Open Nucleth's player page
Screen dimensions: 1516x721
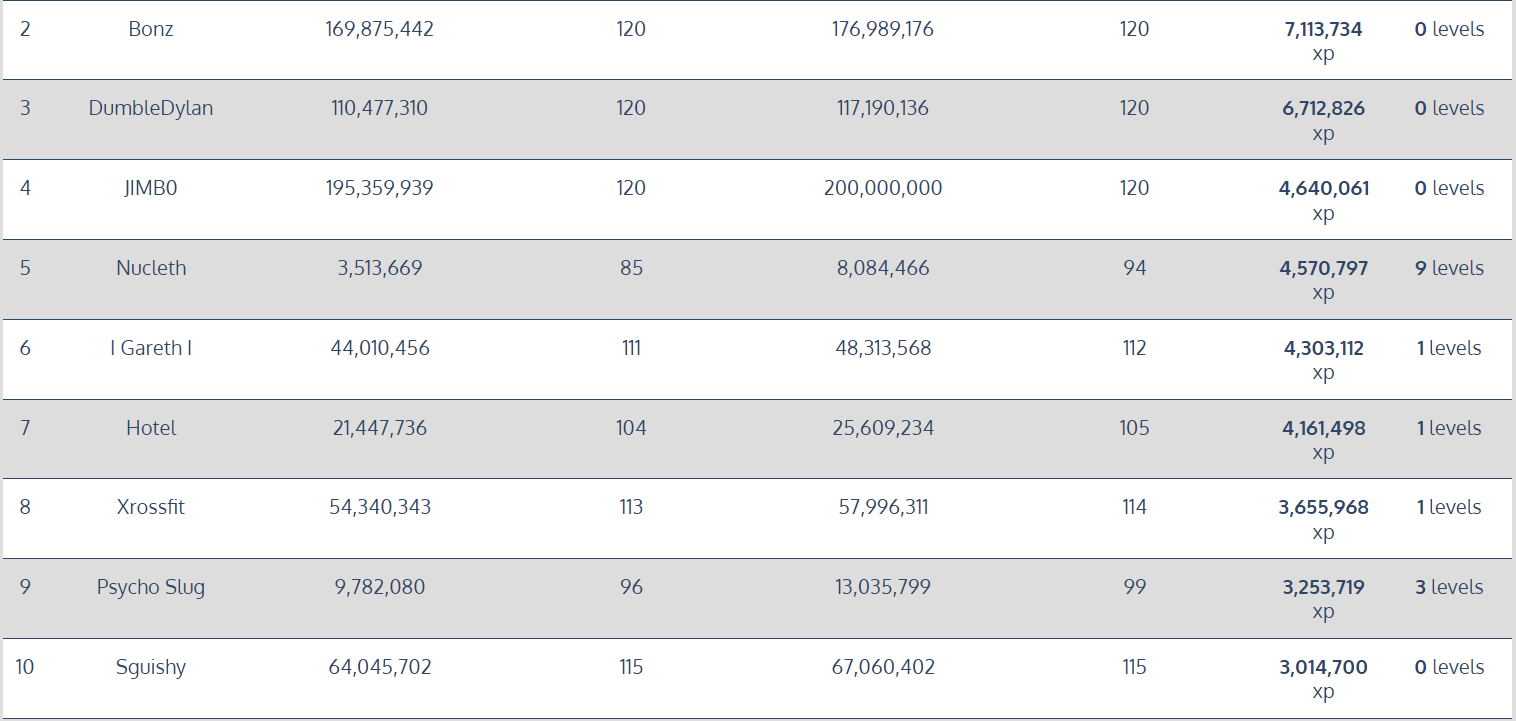coord(151,268)
